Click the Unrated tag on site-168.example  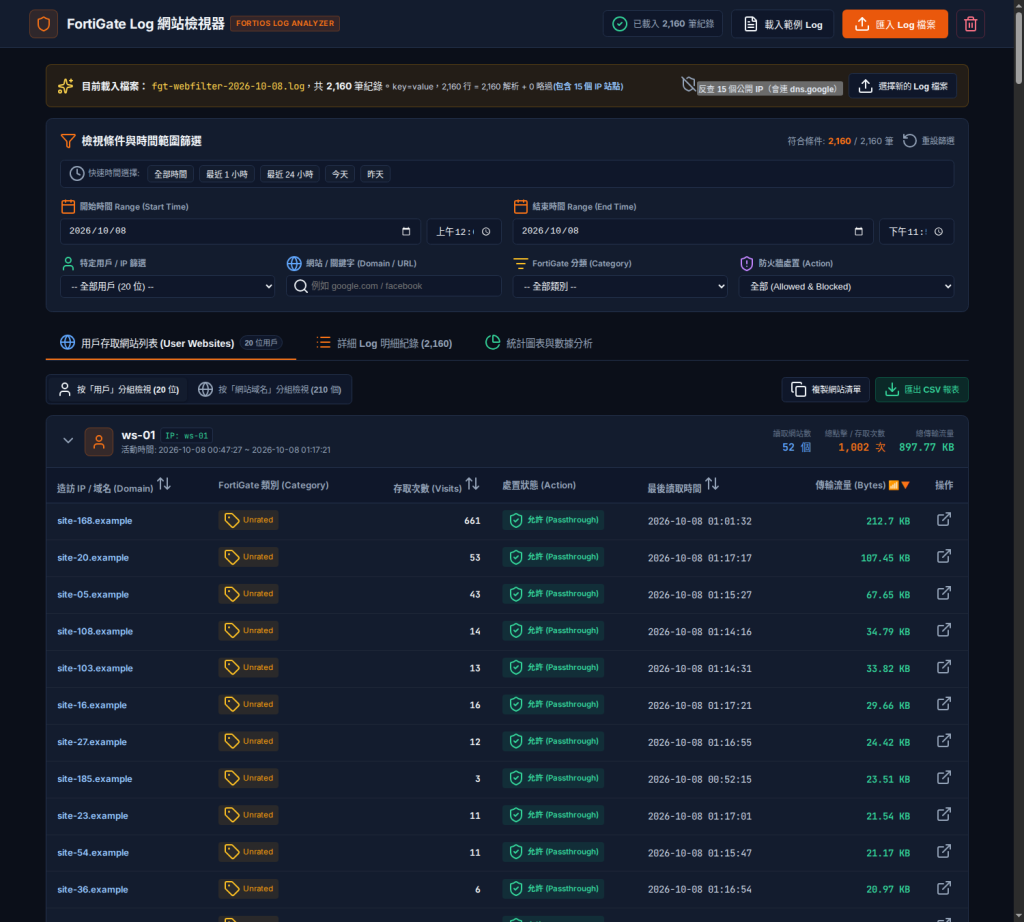click(x=248, y=520)
